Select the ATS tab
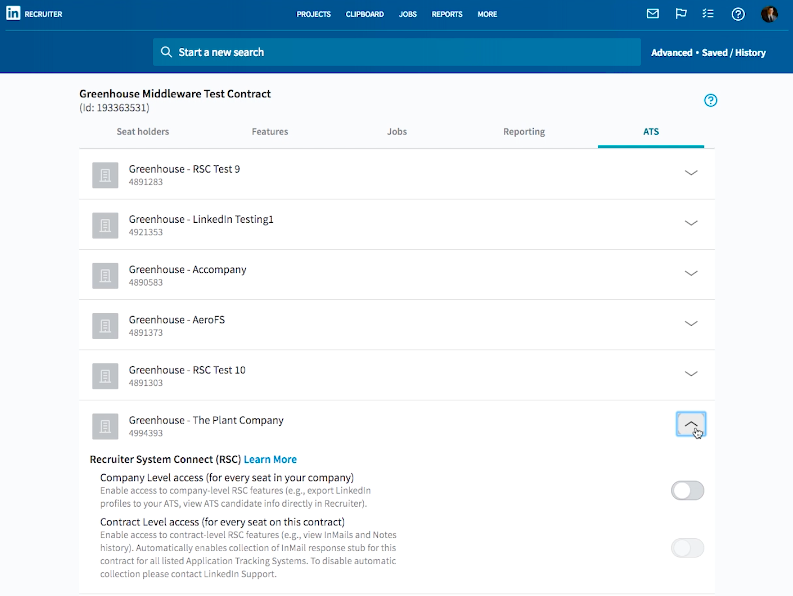The image size is (793, 596). coord(651,132)
